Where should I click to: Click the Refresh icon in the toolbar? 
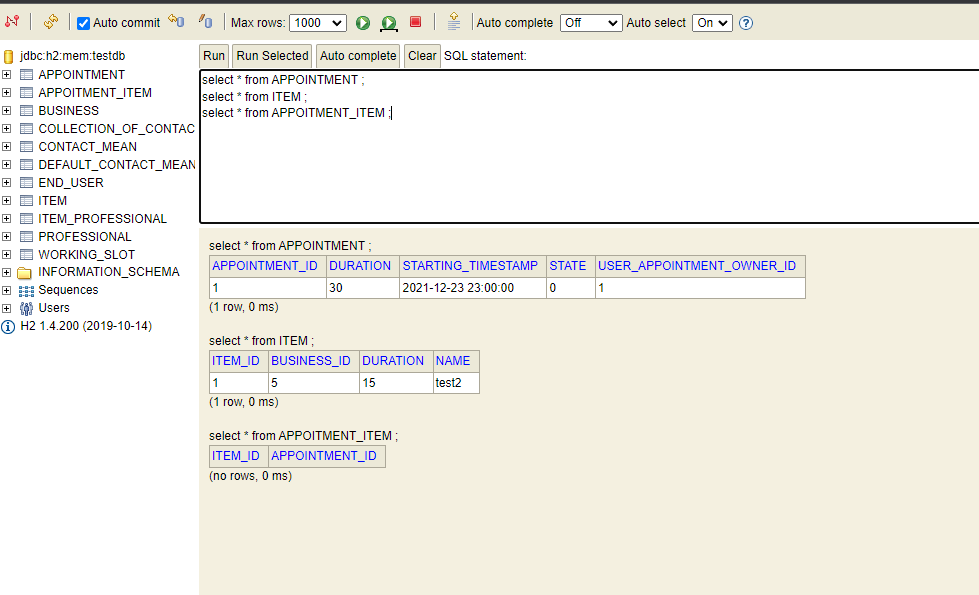[51, 22]
